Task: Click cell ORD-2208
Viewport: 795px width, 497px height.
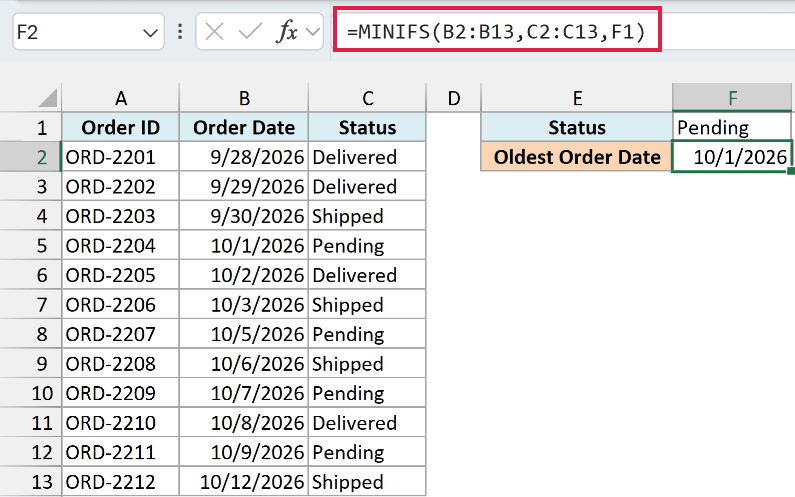Action: tap(120, 364)
